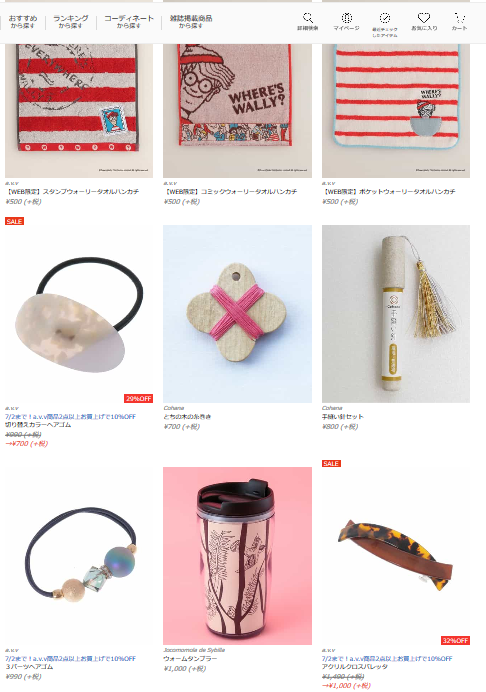
Task: Open the pink tumbler product image
Action: coord(237,556)
